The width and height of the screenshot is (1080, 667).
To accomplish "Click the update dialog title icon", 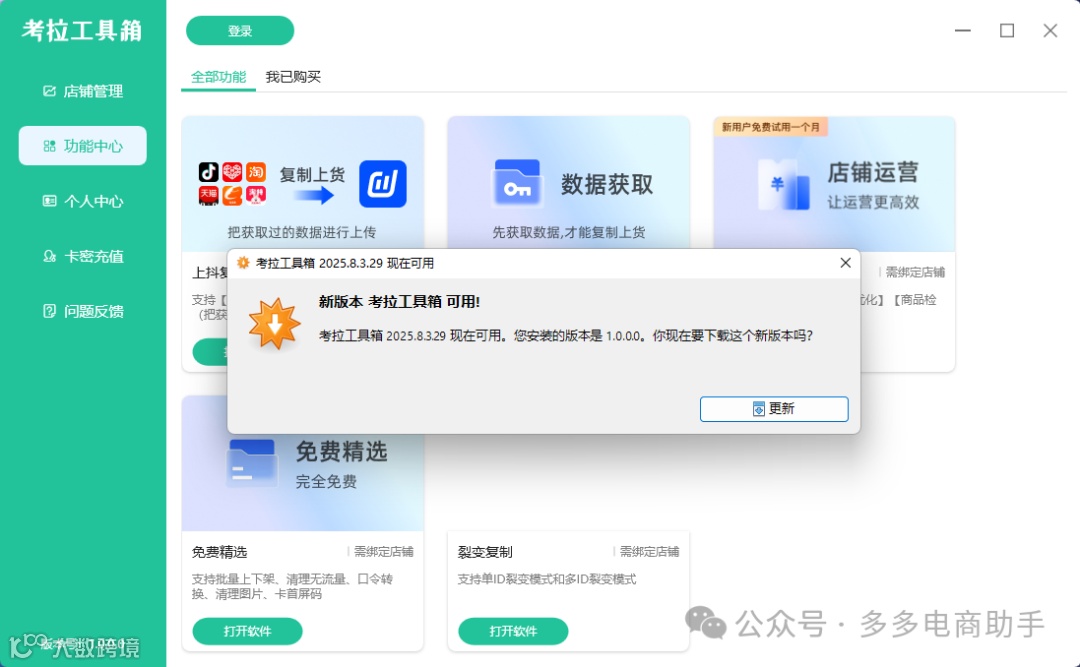I will (x=242, y=263).
